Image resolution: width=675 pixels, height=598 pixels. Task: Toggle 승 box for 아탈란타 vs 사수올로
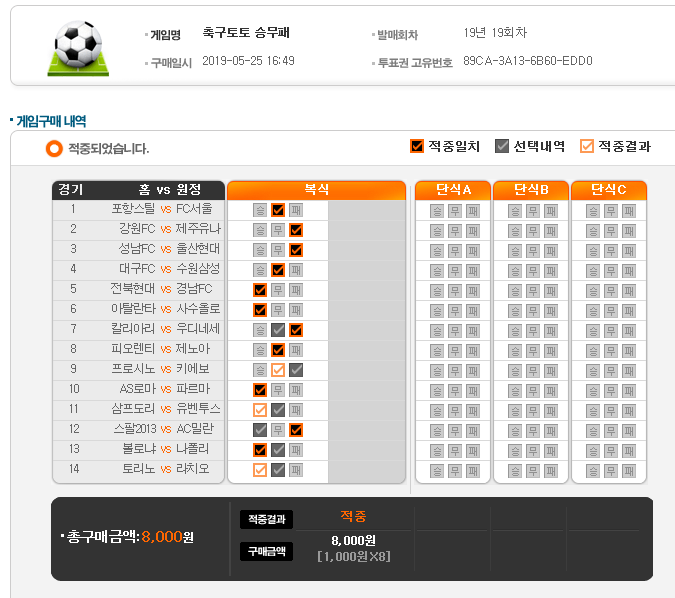(260, 310)
